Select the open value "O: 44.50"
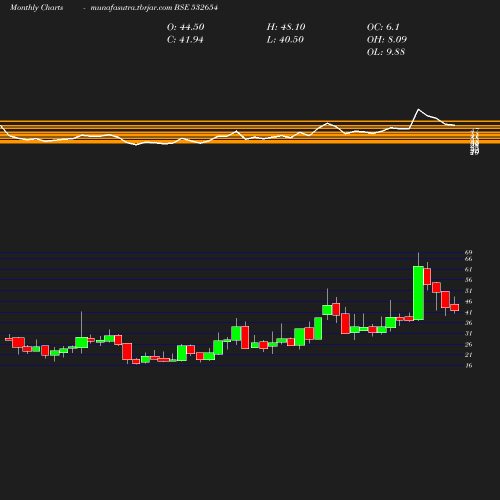 click(186, 27)
